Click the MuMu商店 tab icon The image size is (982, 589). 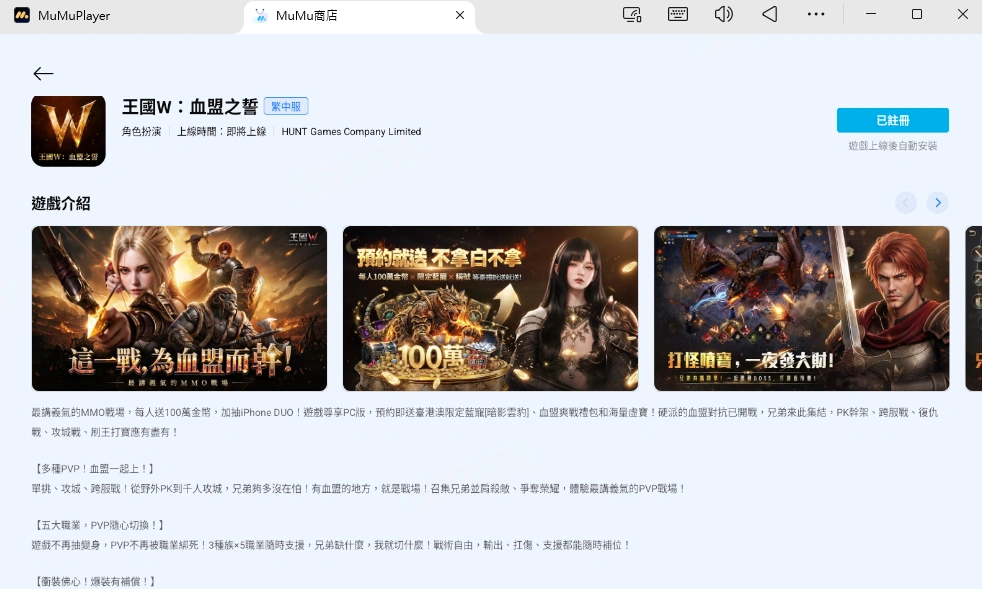[261, 16]
